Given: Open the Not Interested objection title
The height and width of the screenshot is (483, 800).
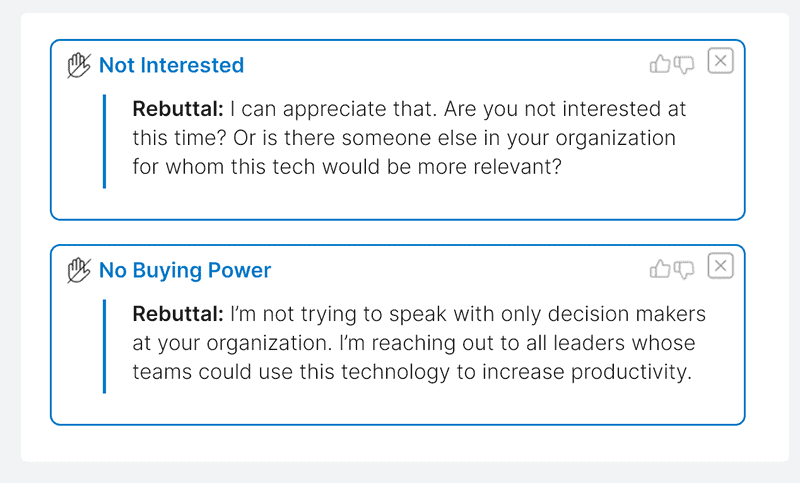Looking at the screenshot, I should click(x=171, y=65).
